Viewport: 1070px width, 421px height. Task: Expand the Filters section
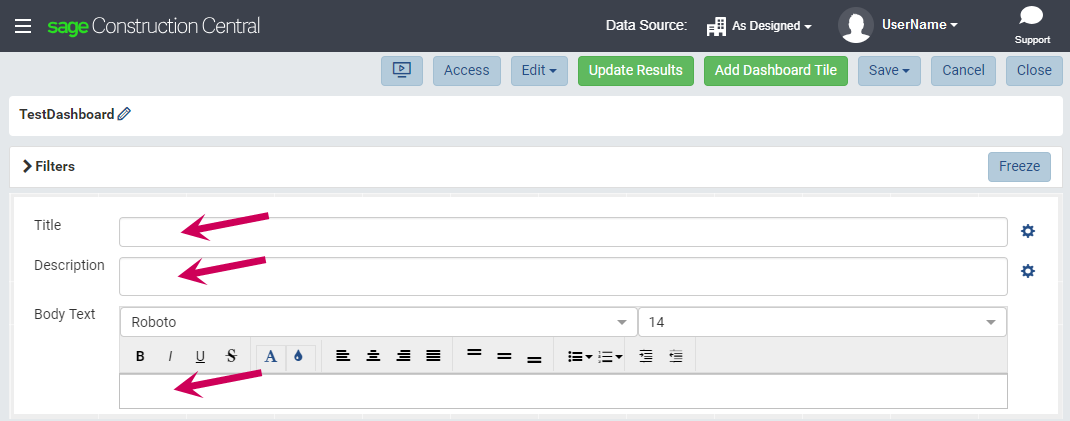coord(48,167)
